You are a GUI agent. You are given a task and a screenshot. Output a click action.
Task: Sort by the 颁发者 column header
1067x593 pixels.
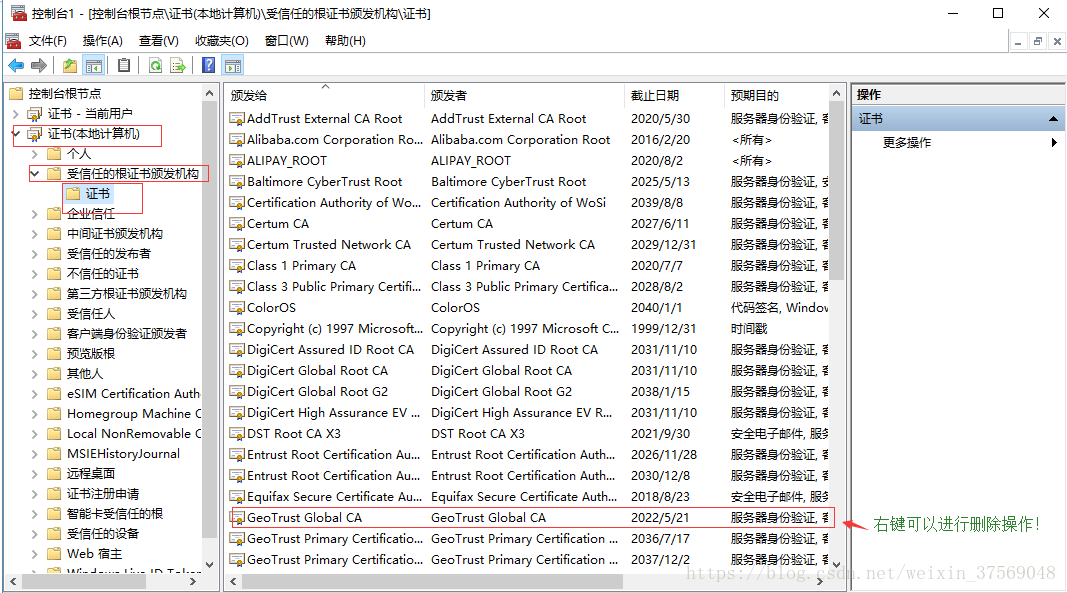pyautogui.click(x=523, y=95)
